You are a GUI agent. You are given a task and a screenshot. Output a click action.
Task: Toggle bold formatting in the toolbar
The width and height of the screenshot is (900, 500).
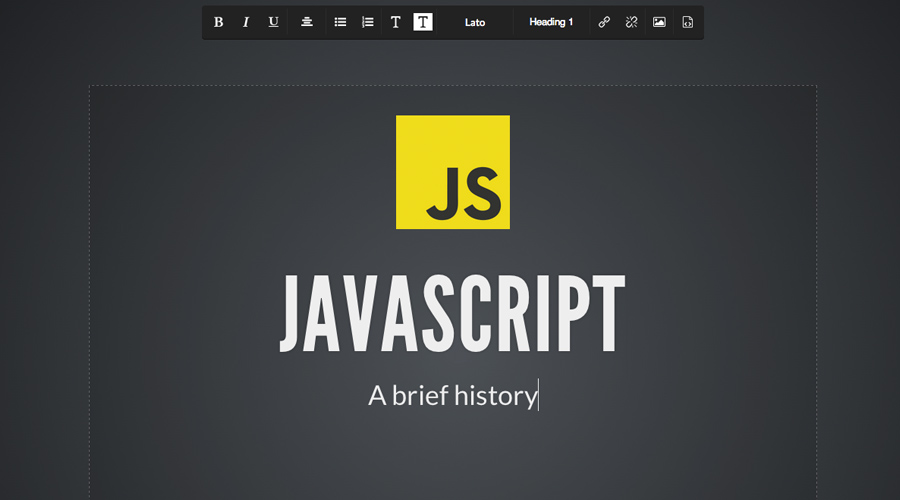tap(218, 22)
